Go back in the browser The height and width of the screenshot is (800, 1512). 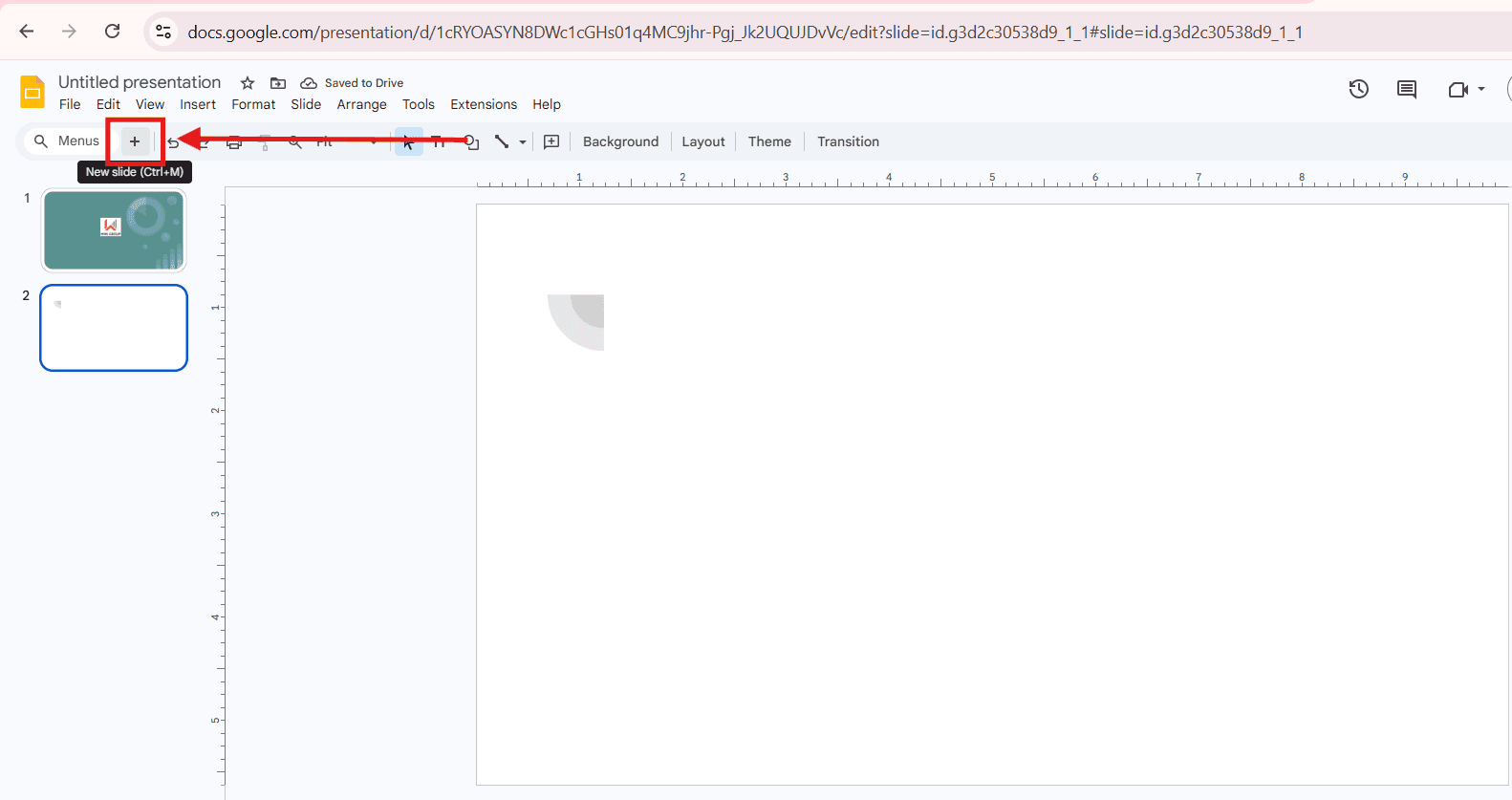click(x=27, y=32)
